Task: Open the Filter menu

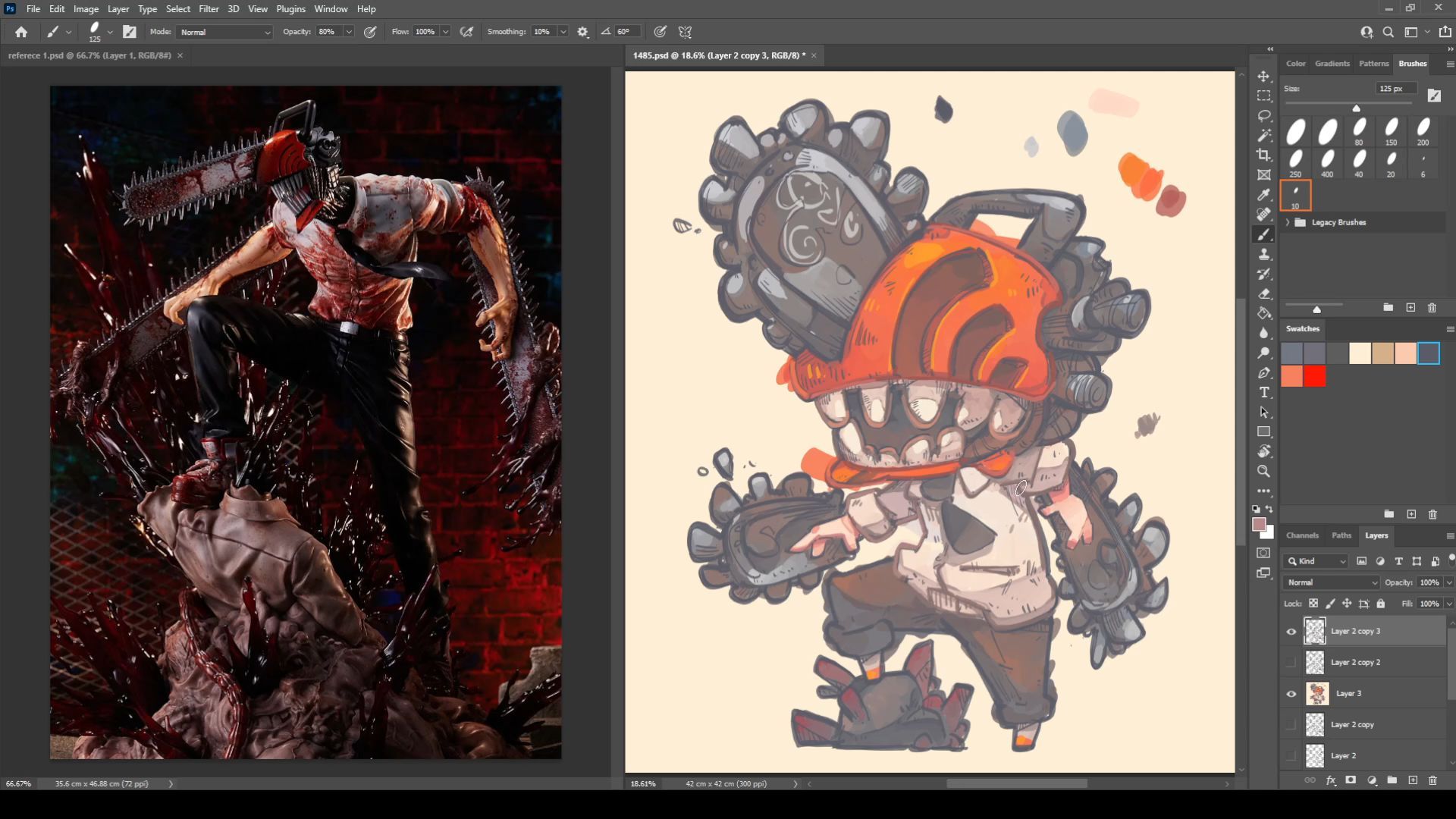Action: pyautogui.click(x=209, y=9)
